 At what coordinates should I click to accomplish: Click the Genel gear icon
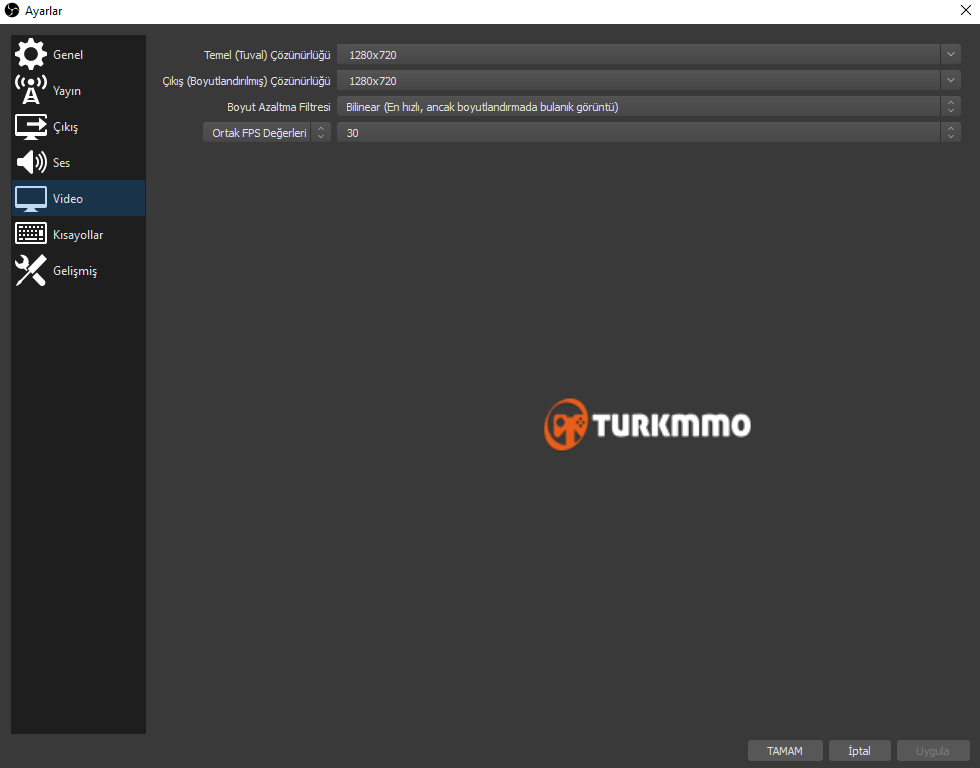coord(31,54)
